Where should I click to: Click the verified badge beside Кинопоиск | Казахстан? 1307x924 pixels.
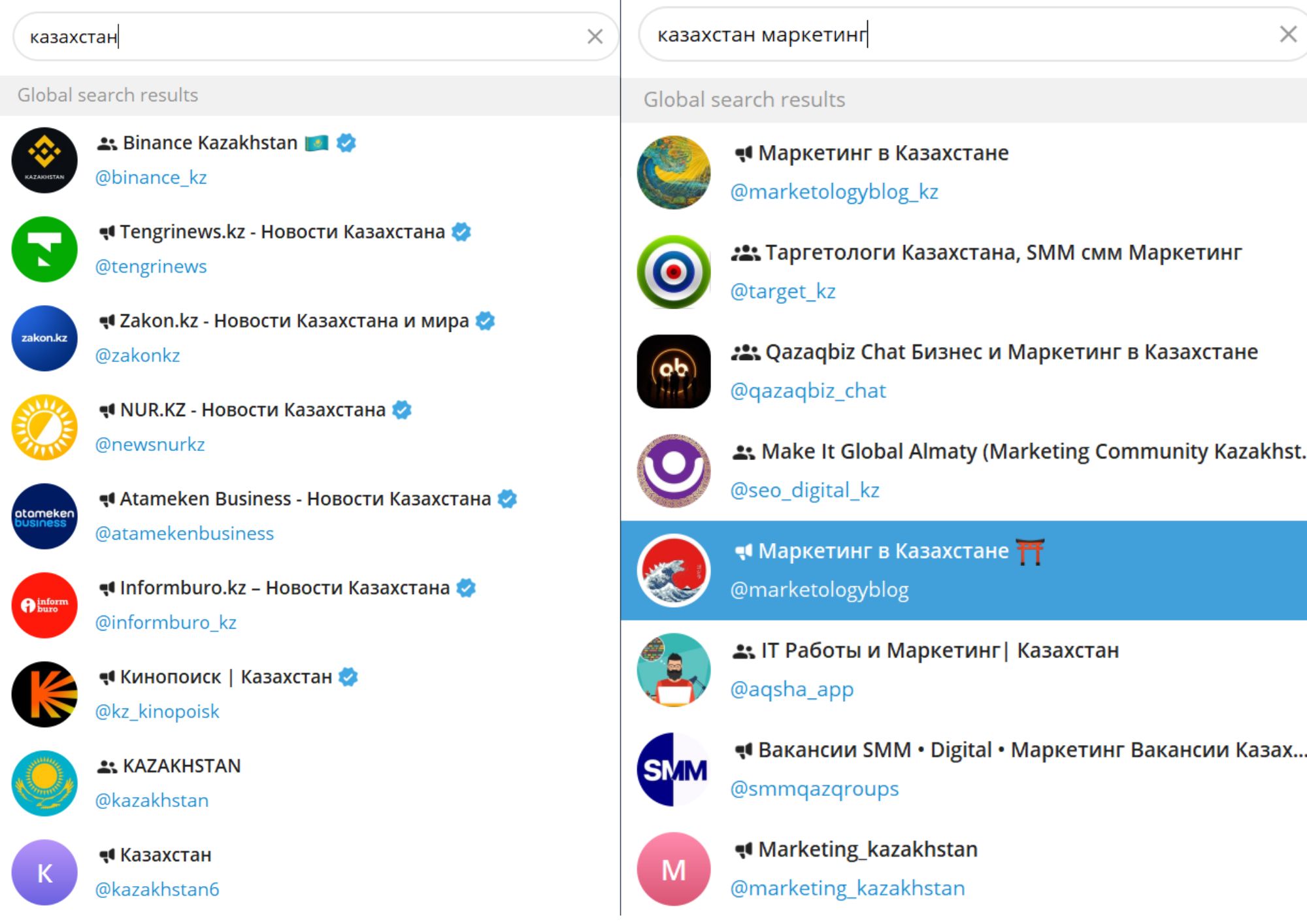[348, 676]
